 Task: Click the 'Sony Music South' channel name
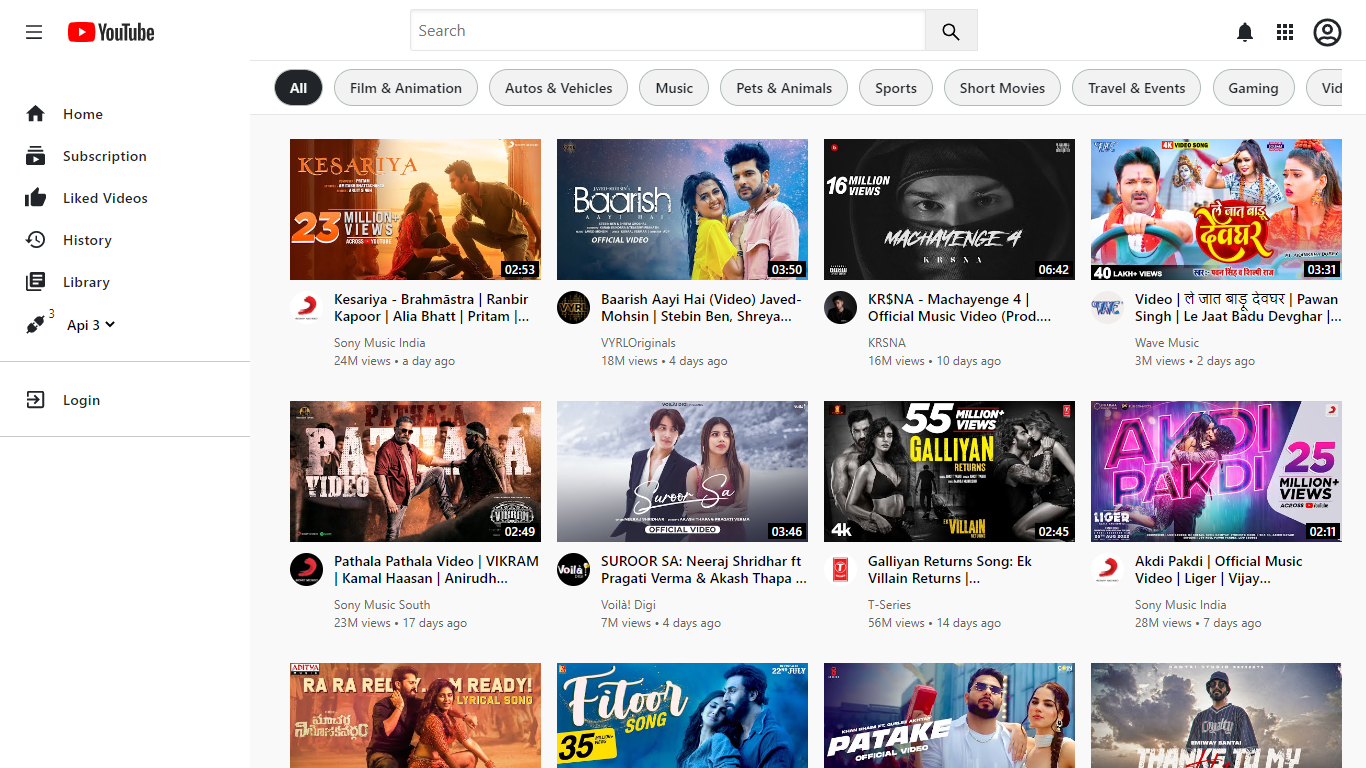[x=382, y=605]
